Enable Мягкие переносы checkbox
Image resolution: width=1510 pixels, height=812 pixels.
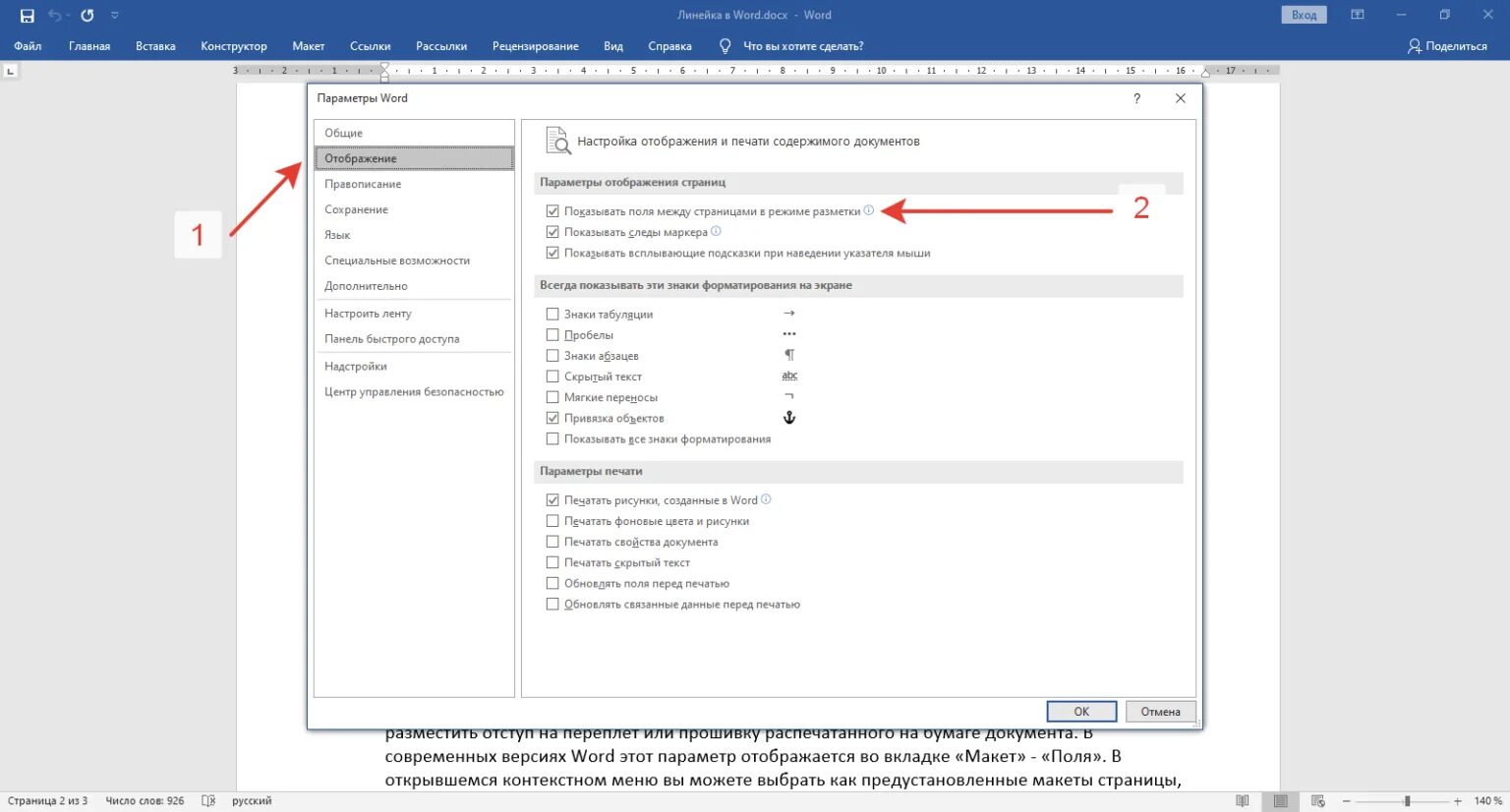point(552,397)
